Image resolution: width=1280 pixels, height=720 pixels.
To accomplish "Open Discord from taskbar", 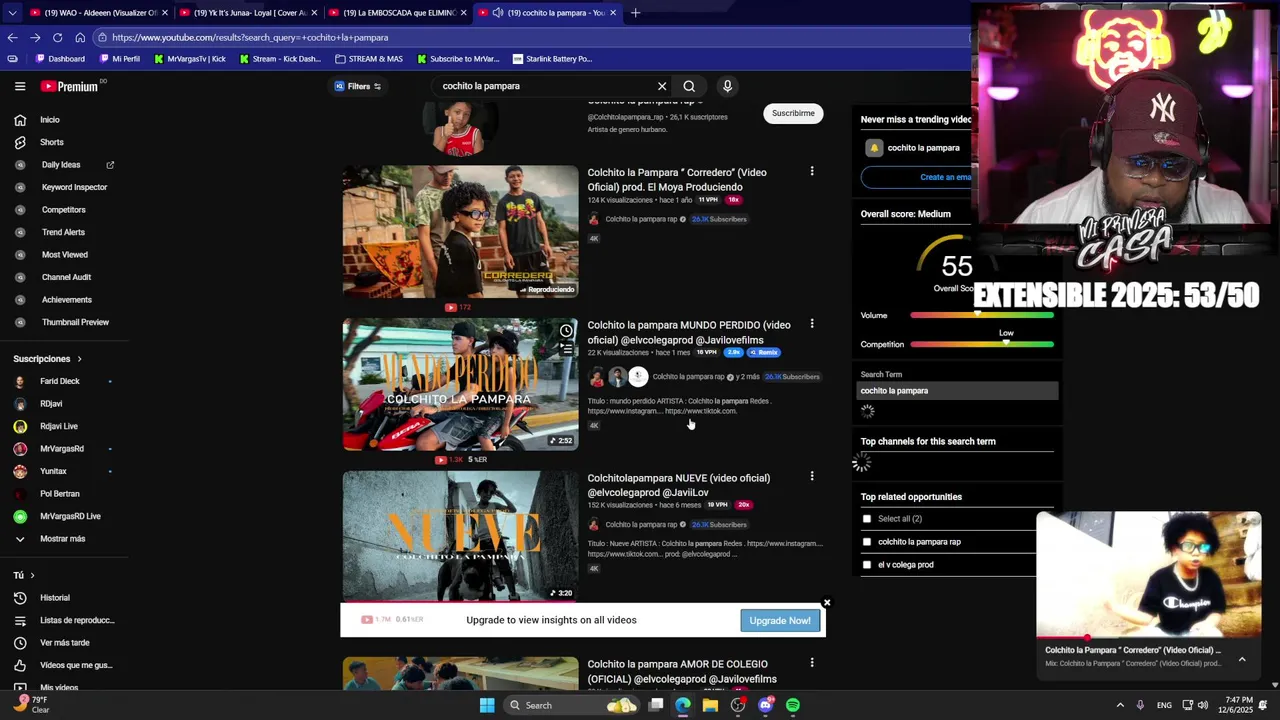I will (x=765, y=705).
